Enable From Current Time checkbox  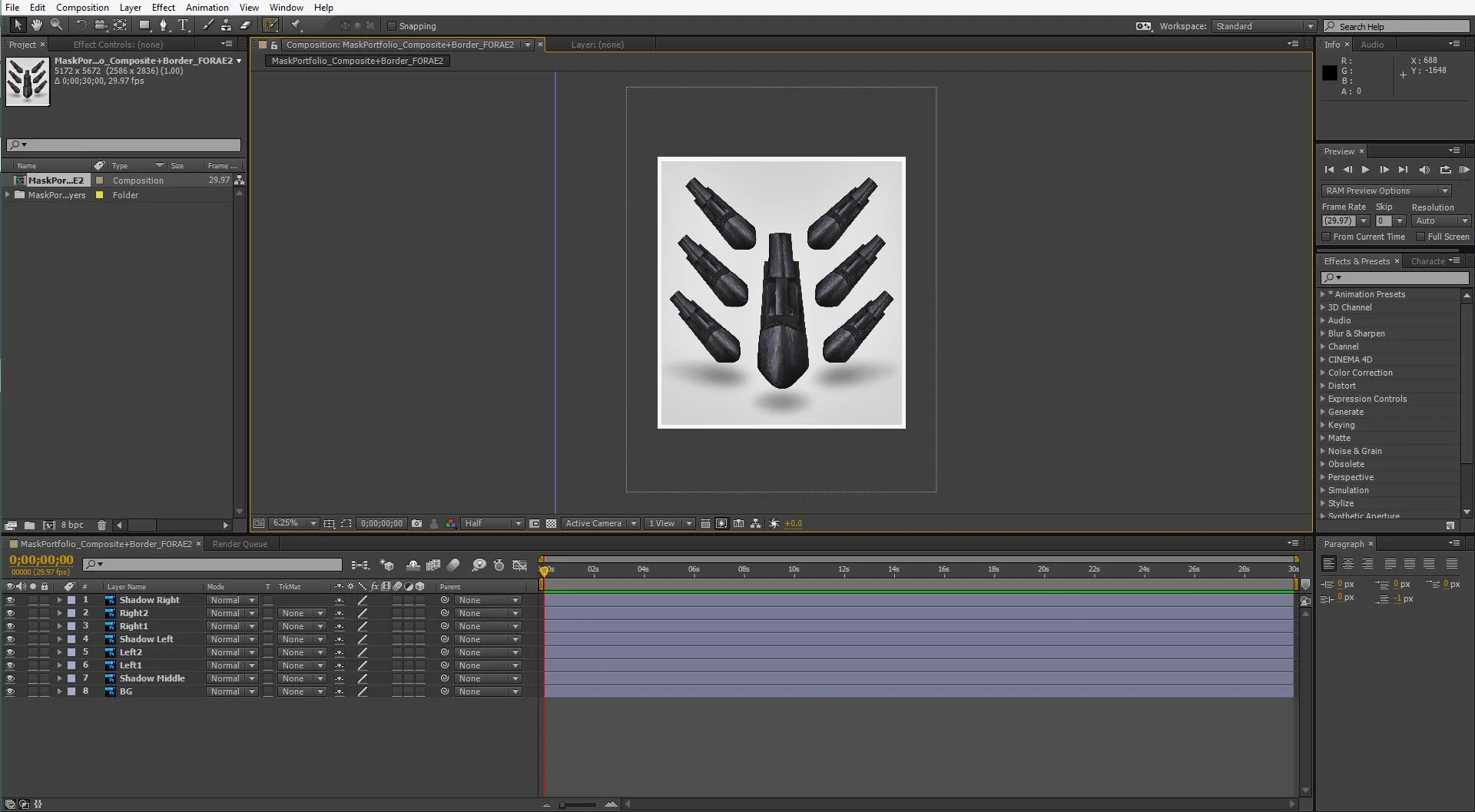[1326, 237]
